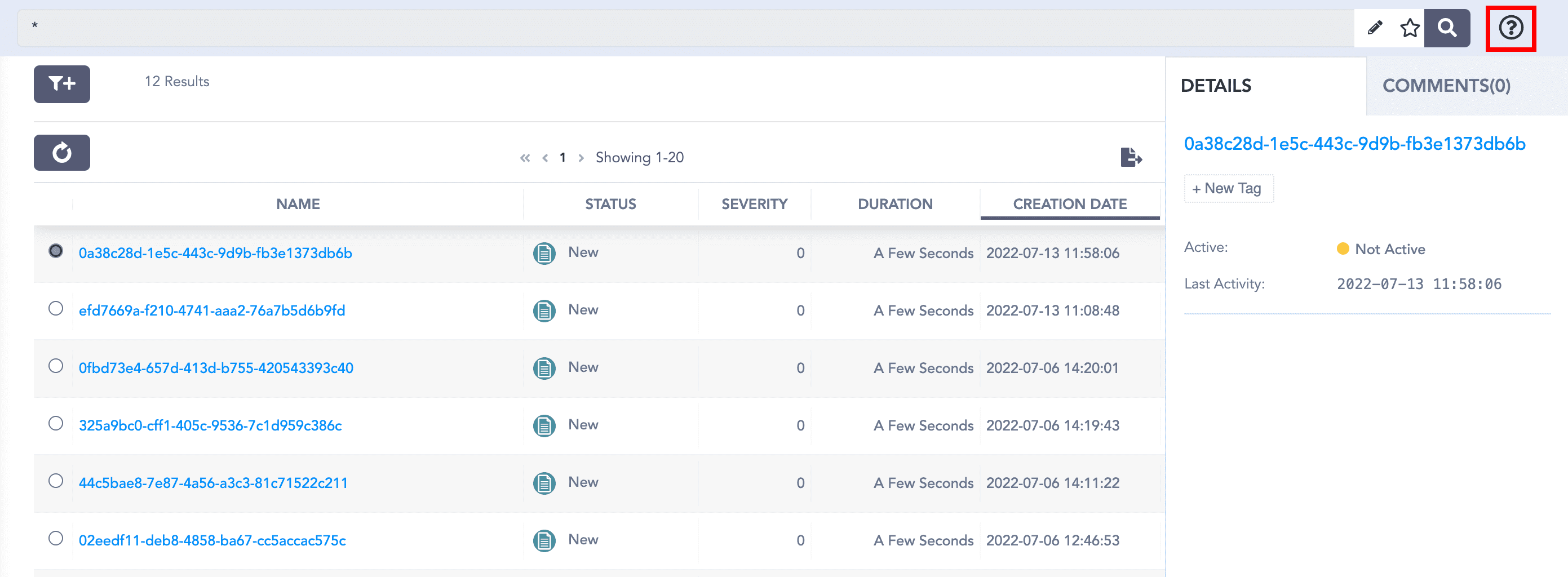1568x577 pixels.
Task: Select radio button for 44c5bae8 incident
Action: (x=55, y=481)
